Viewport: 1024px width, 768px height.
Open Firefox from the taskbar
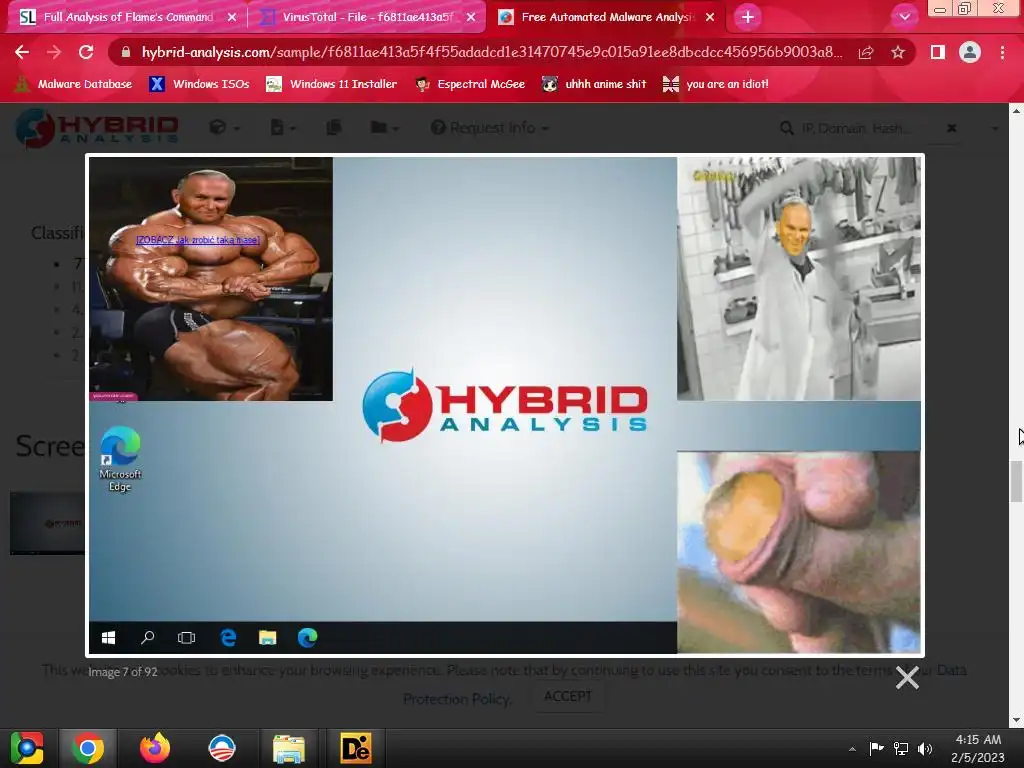[x=155, y=748]
